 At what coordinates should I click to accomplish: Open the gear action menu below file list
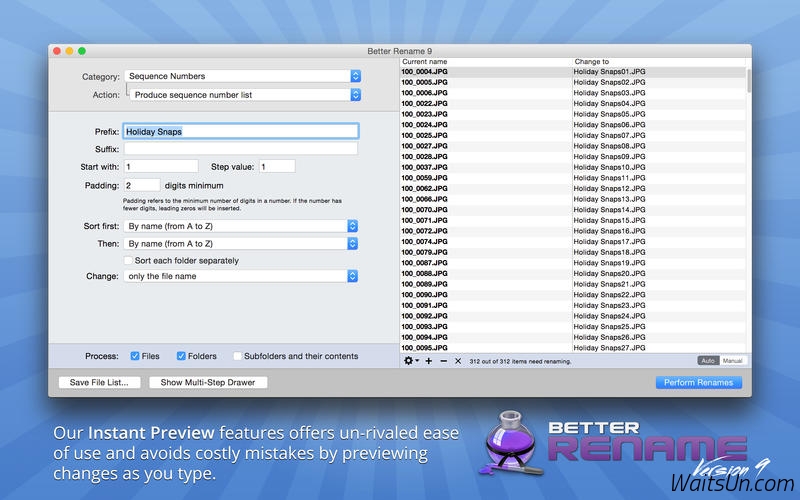click(x=411, y=361)
